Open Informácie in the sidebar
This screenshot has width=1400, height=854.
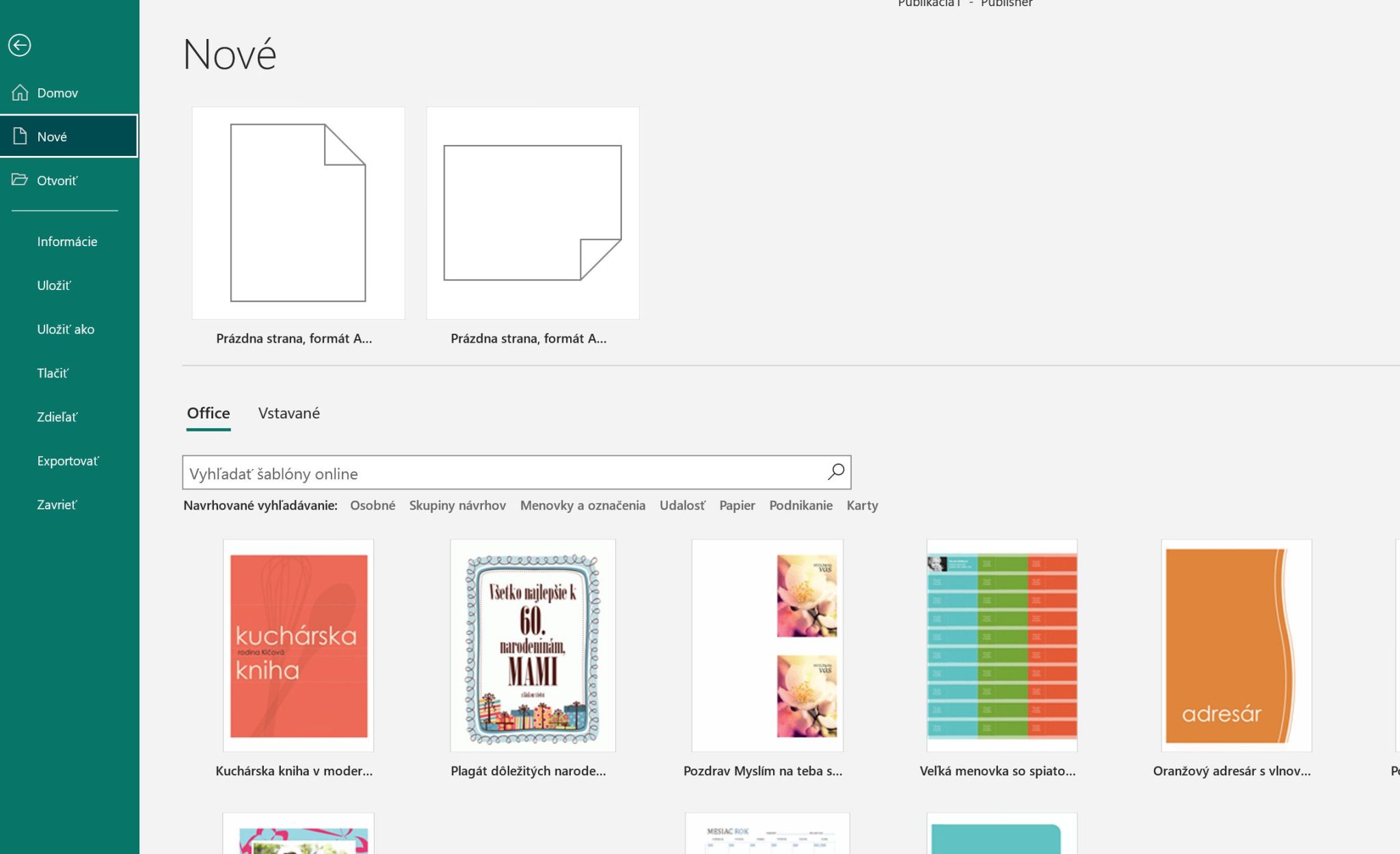[x=67, y=241]
